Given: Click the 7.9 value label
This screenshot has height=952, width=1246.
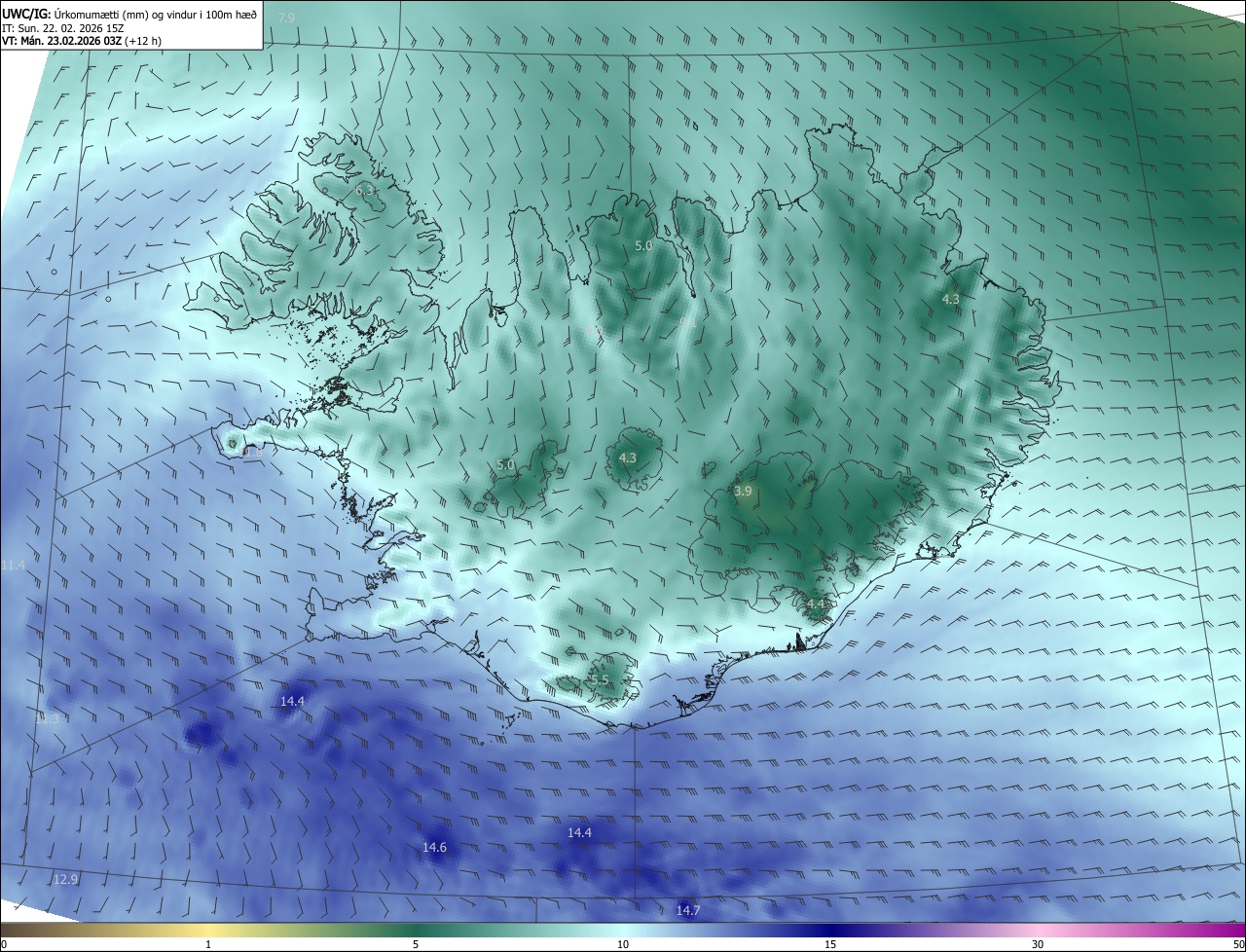Looking at the screenshot, I should (286, 18).
